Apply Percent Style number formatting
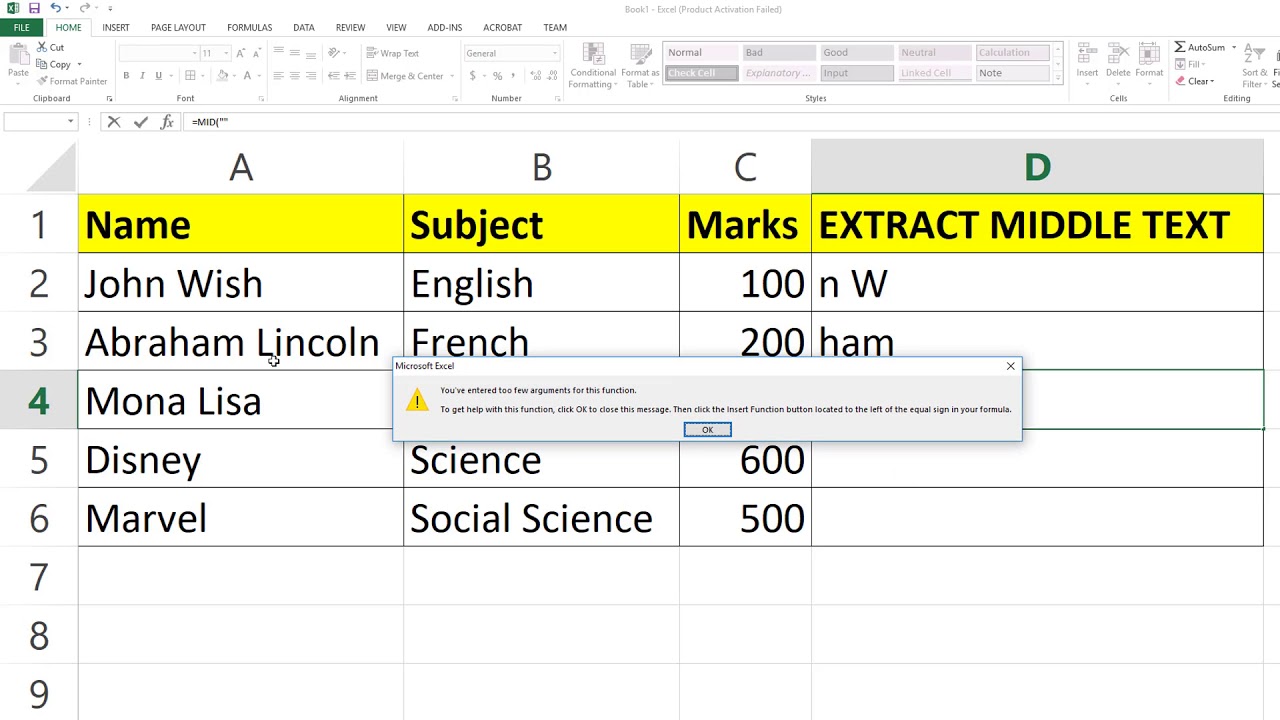This screenshot has width=1280, height=720. click(x=497, y=75)
